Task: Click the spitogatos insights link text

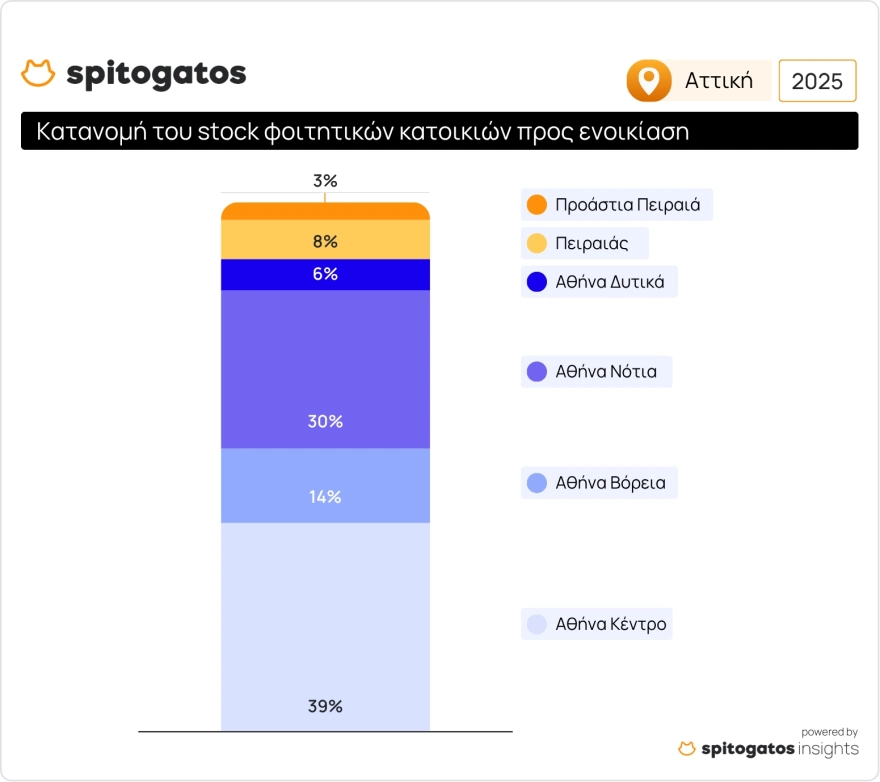Action: (x=779, y=749)
